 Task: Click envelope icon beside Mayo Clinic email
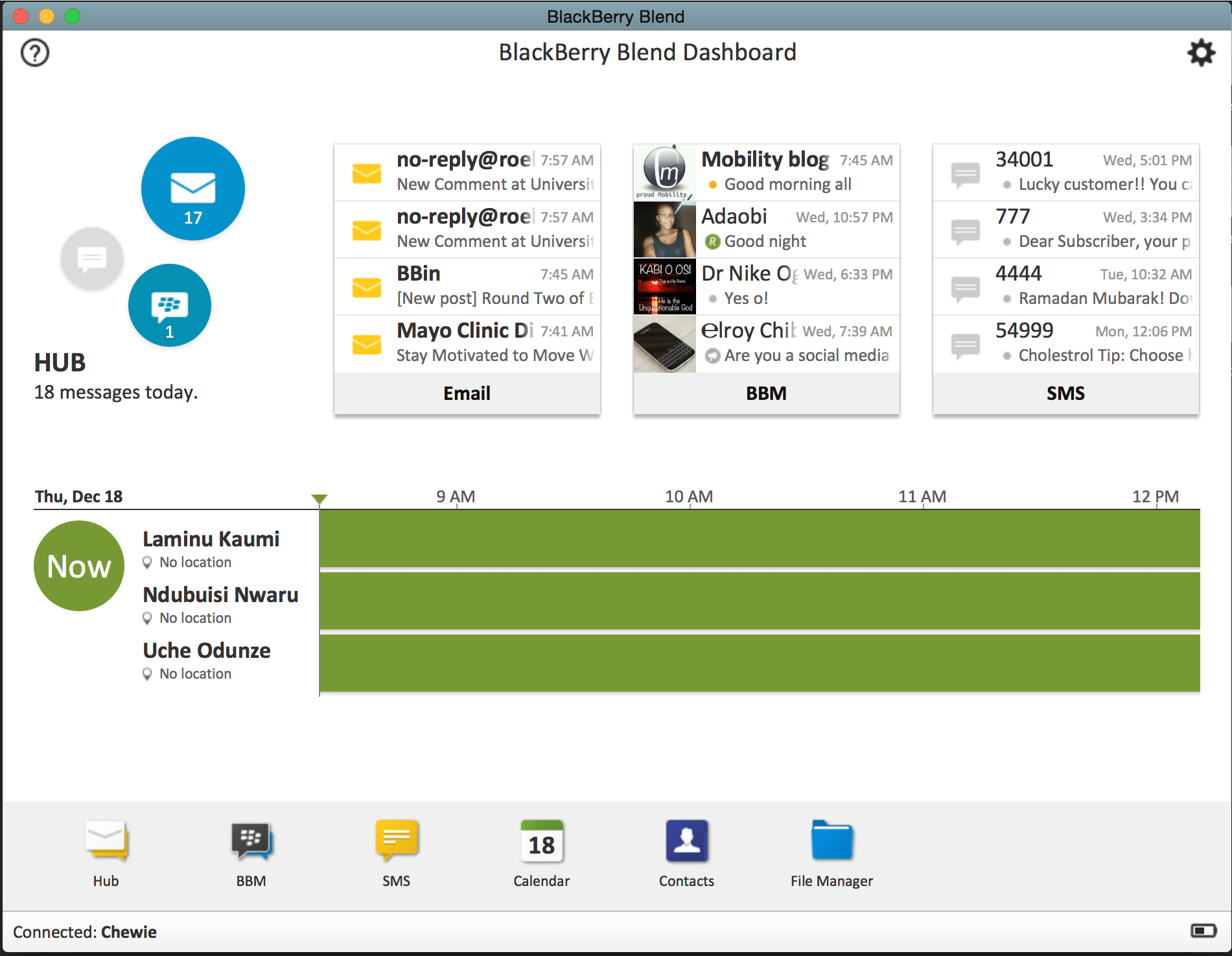click(x=367, y=344)
